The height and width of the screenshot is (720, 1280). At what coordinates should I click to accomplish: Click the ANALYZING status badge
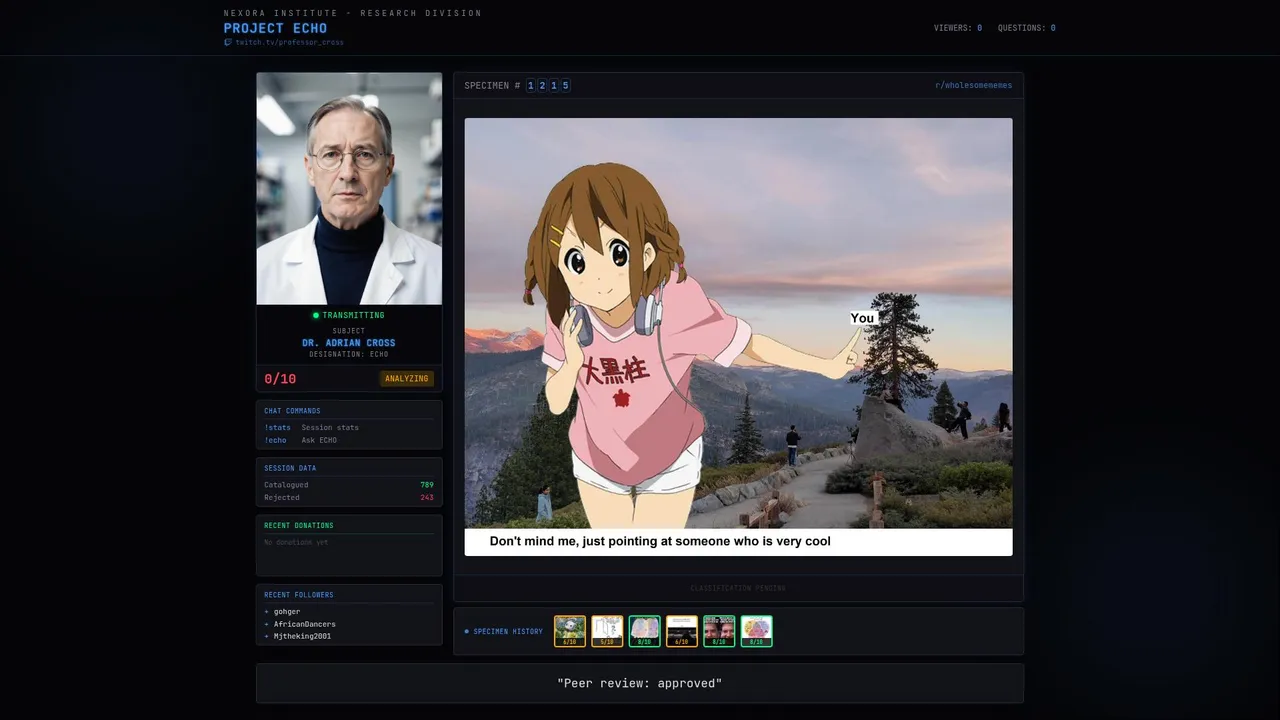click(407, 379)
